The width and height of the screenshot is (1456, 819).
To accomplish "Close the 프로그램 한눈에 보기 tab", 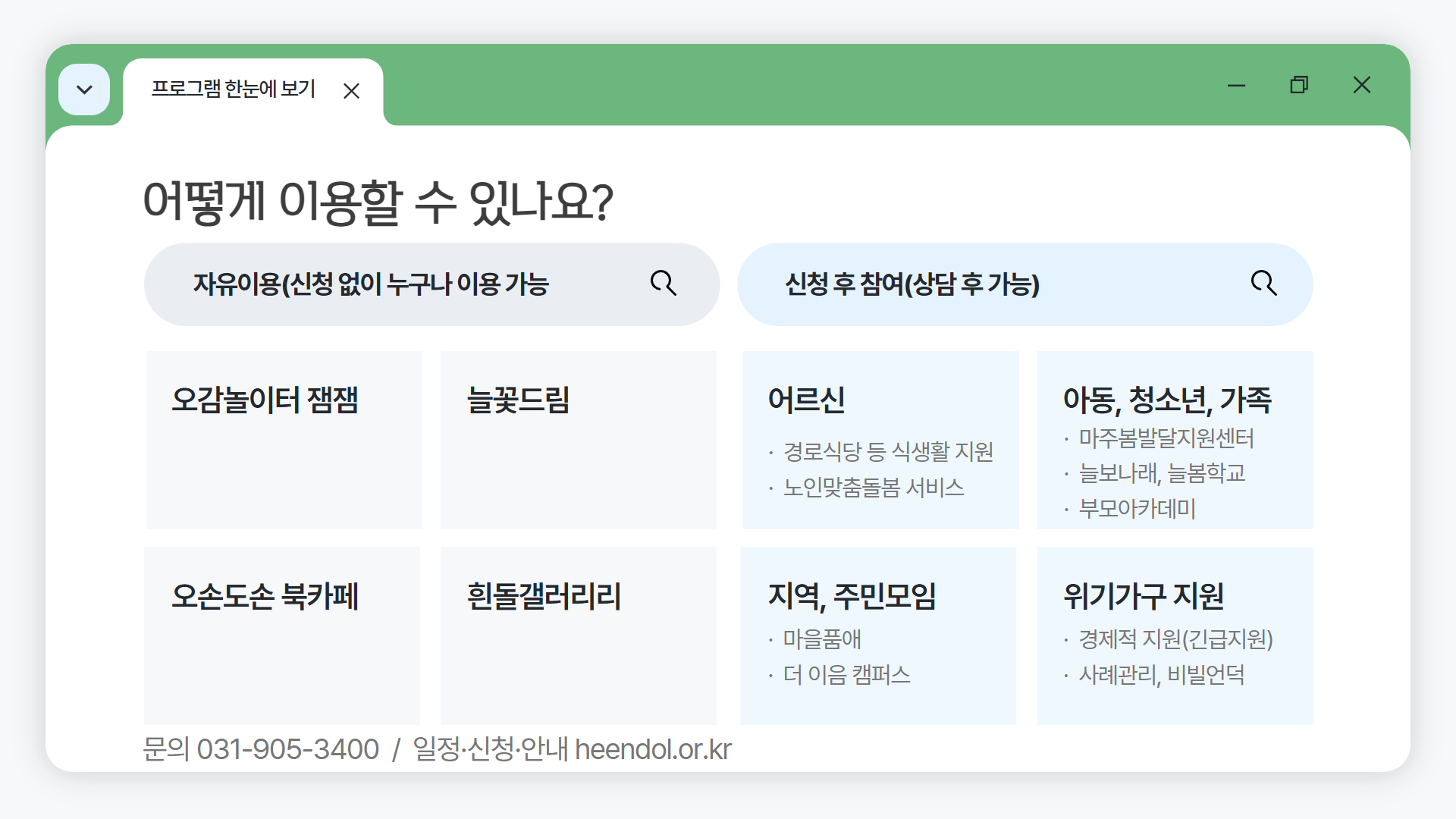I will point(351,92).
